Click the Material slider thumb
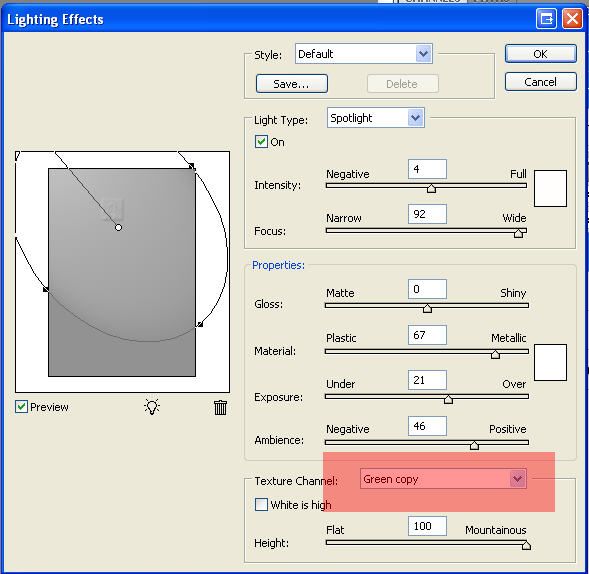 [495, 354]
